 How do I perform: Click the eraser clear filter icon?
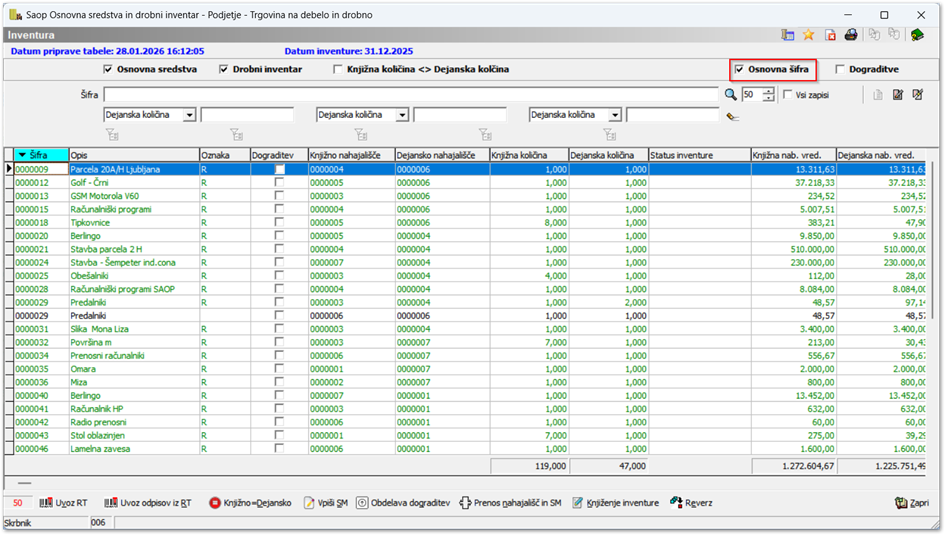732,116
